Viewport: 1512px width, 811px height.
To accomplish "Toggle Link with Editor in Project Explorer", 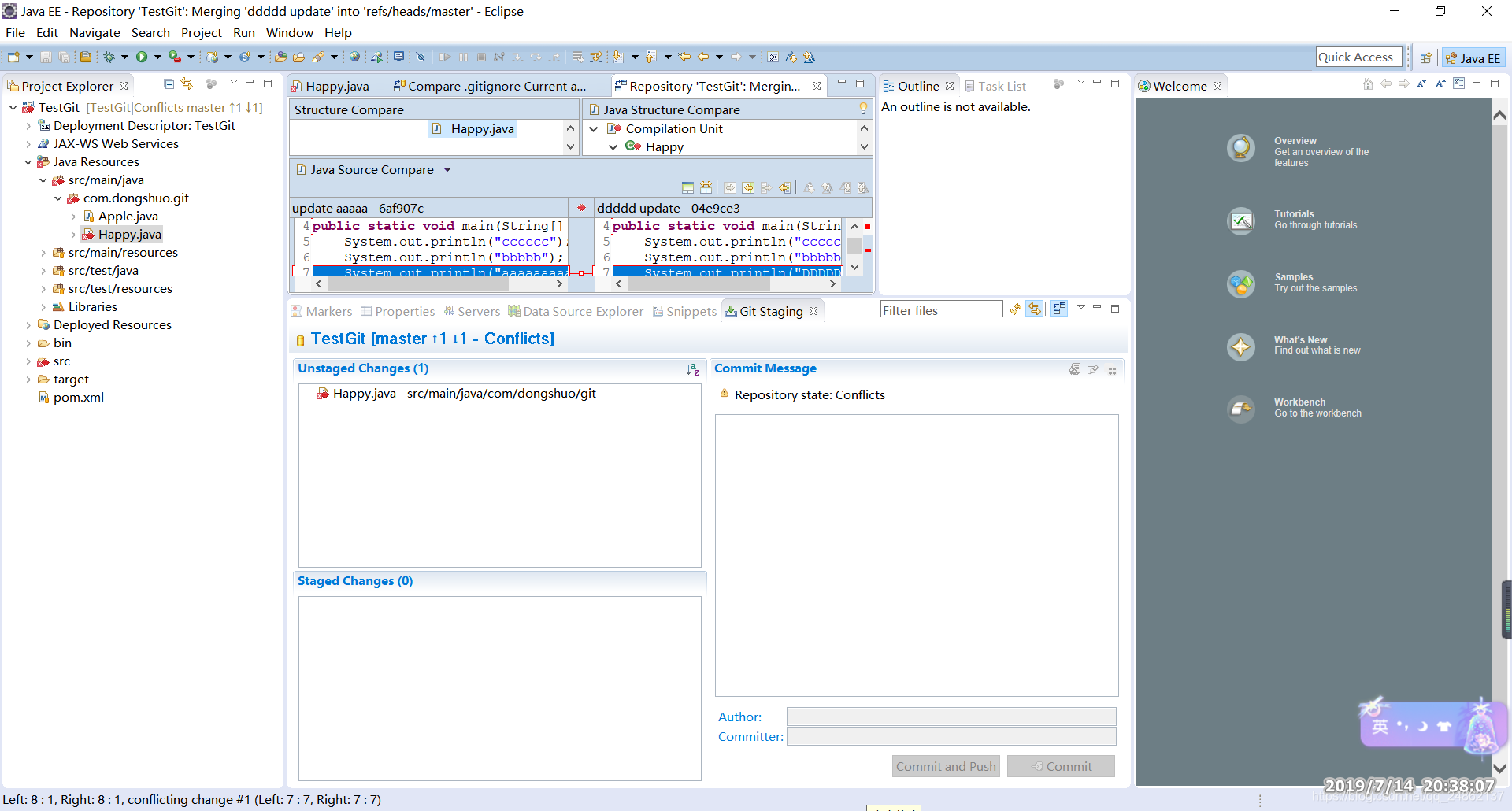I will (x=187, y=83).
